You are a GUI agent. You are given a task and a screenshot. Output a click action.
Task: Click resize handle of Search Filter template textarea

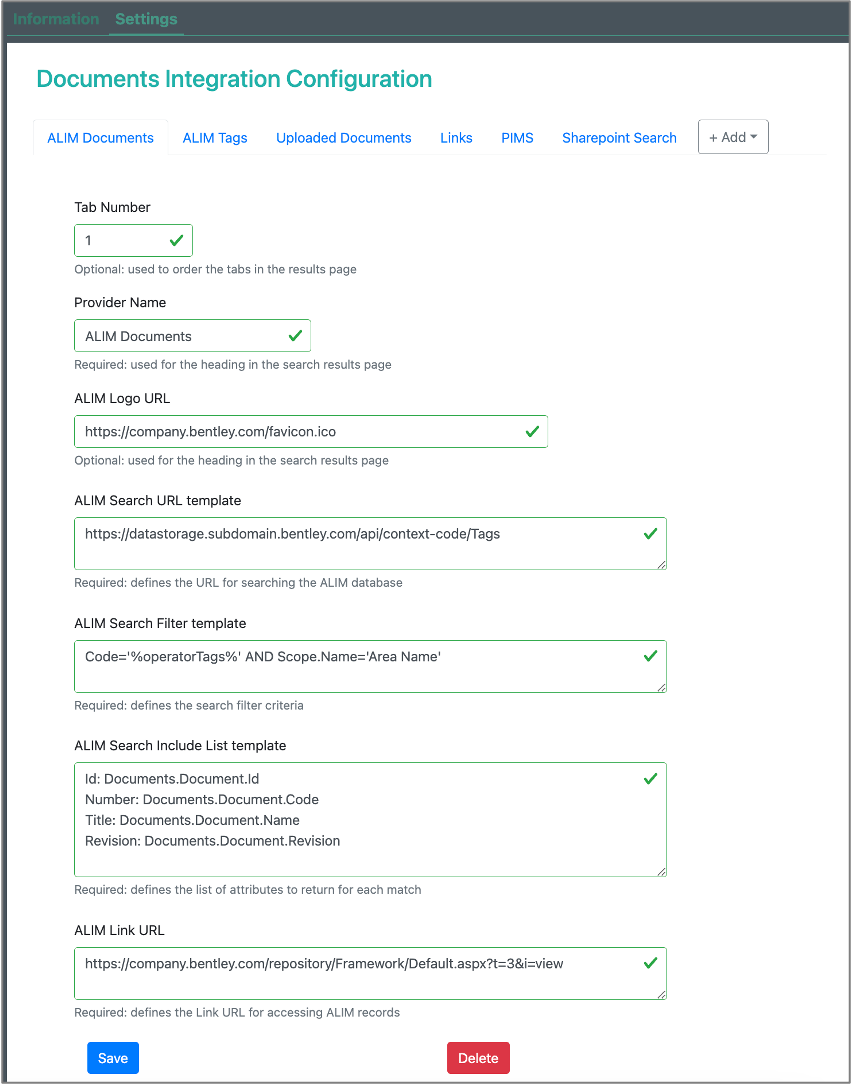click(661, 687)
